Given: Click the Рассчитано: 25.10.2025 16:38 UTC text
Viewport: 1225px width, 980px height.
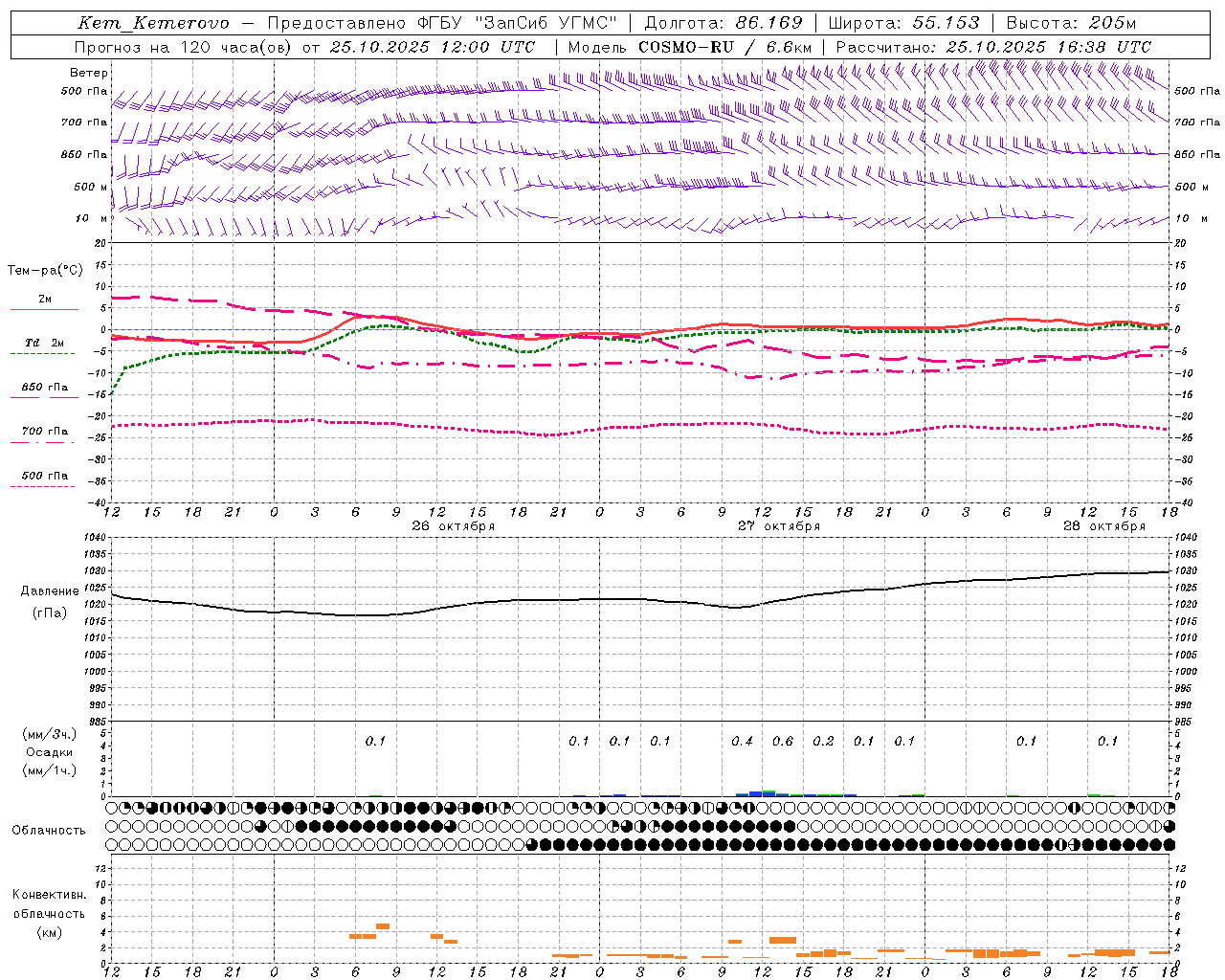Looking at the screenshot, I should point(993,47).
